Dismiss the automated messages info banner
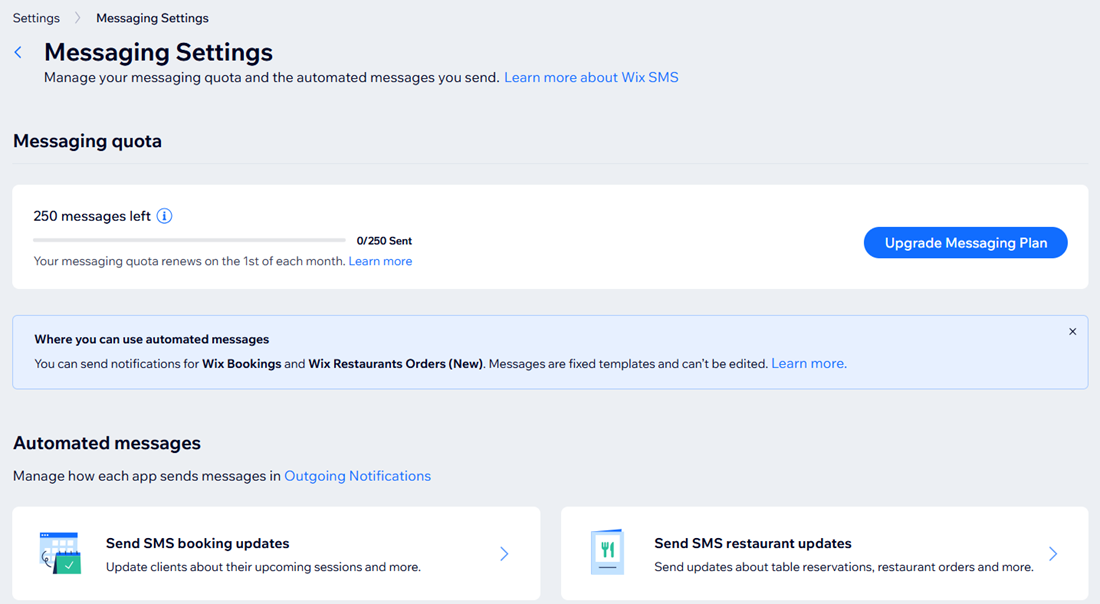The height and width of the screenshot is (604, 1100). point(1072,331)
